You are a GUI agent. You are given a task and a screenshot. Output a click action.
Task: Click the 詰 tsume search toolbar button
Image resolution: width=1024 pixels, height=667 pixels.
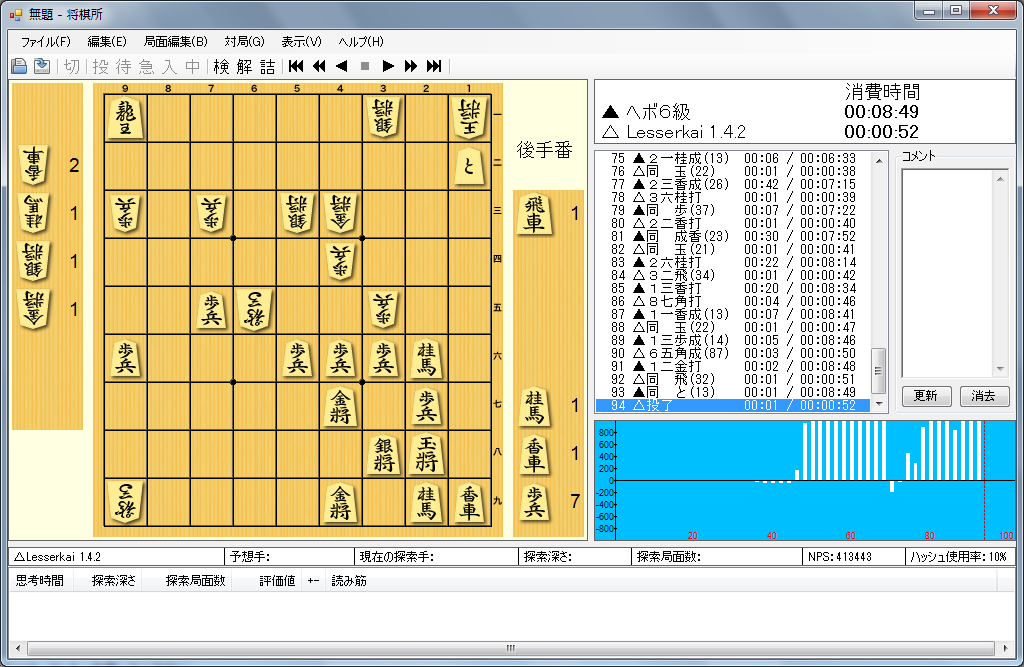267,67
